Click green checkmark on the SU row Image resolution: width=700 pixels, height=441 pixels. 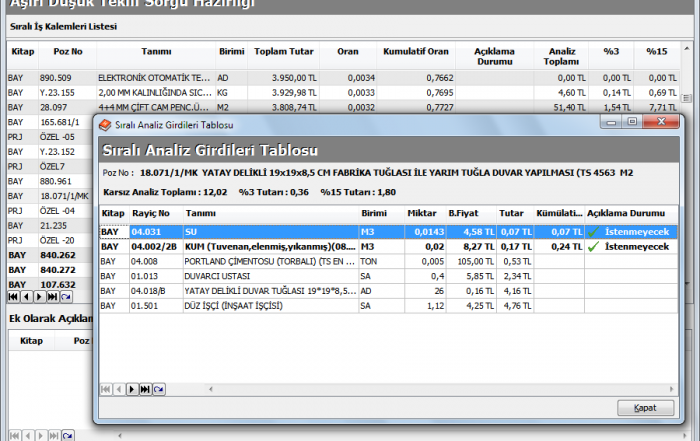click(594, 232)
